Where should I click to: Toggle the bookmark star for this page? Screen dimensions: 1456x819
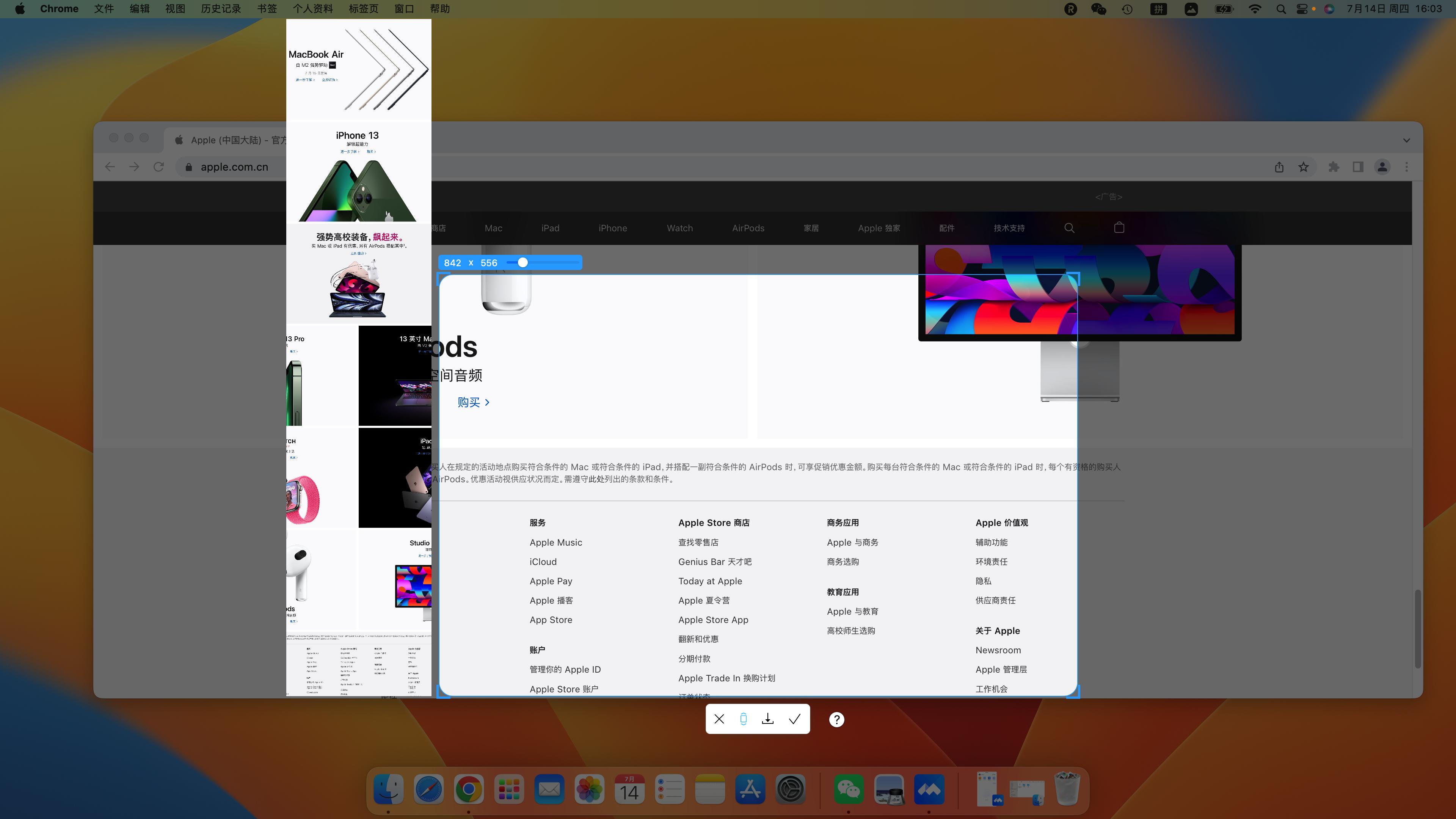[x=1304, y=167]
